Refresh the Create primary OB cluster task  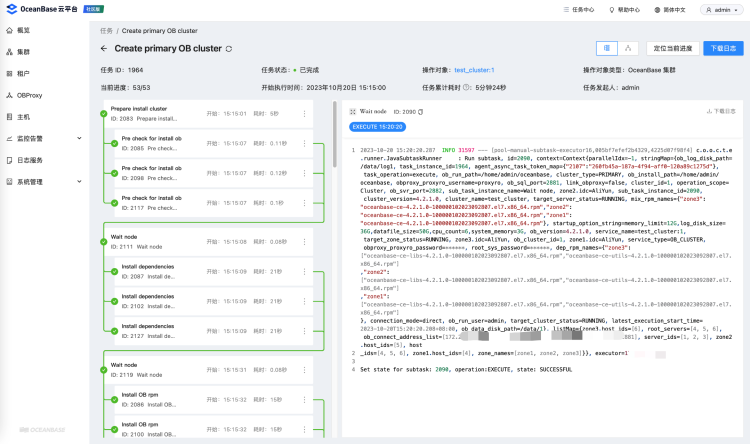click(229, 49)
